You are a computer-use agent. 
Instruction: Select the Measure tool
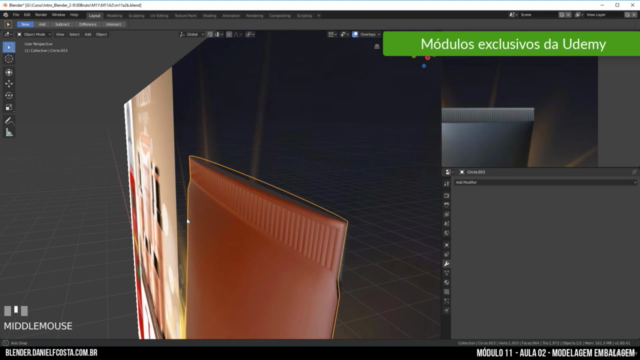9,133
